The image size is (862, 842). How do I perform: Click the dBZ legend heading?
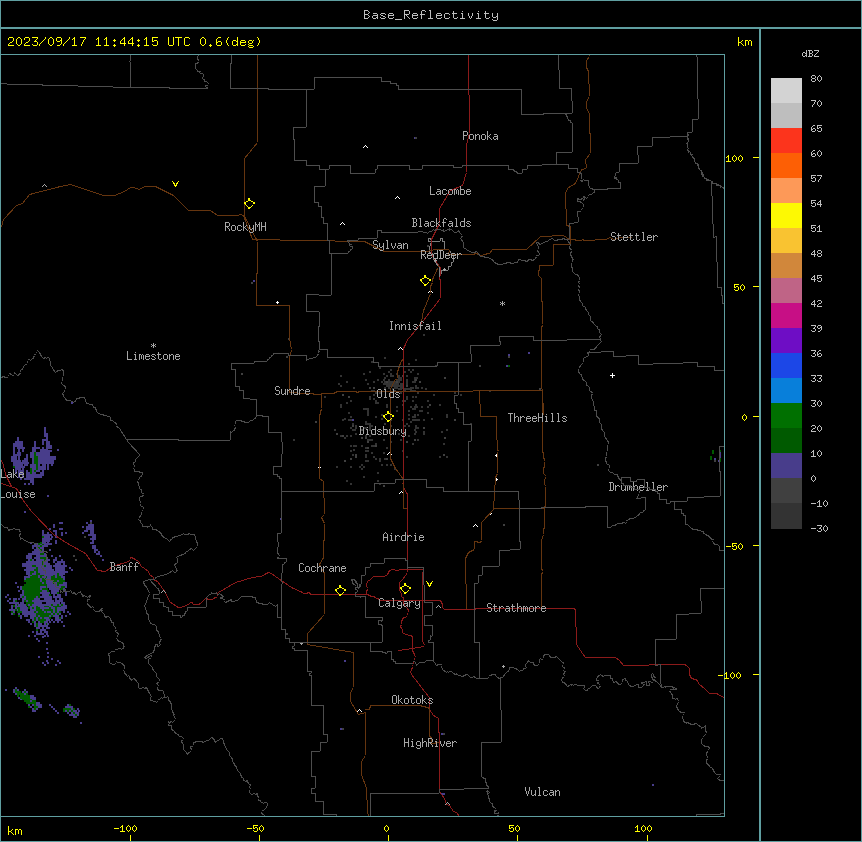810,53
